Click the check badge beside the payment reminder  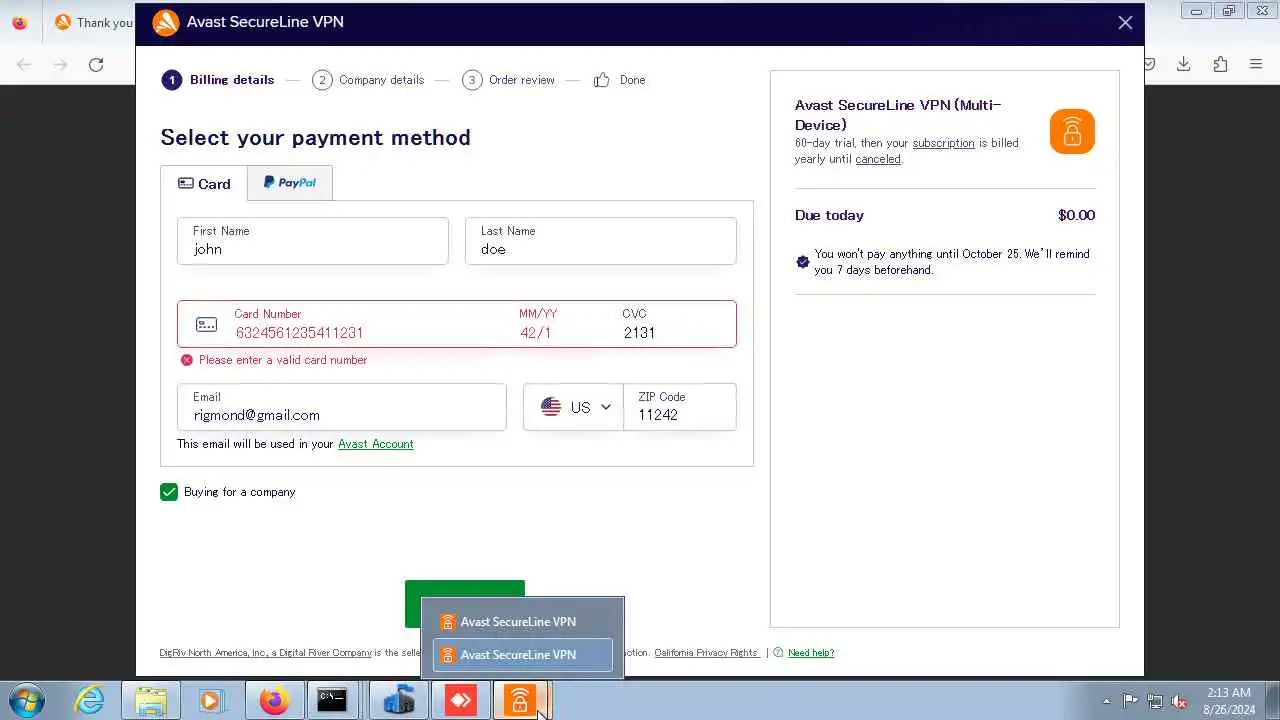tap(802, 262)
